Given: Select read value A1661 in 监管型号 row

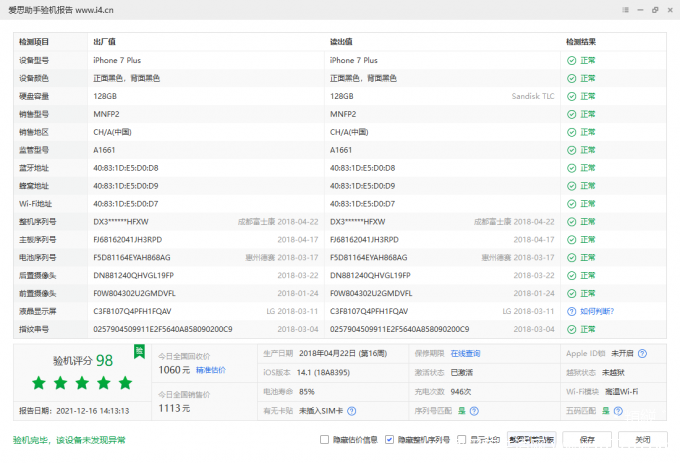Looking at the screenshot, I should pos(341,150).
